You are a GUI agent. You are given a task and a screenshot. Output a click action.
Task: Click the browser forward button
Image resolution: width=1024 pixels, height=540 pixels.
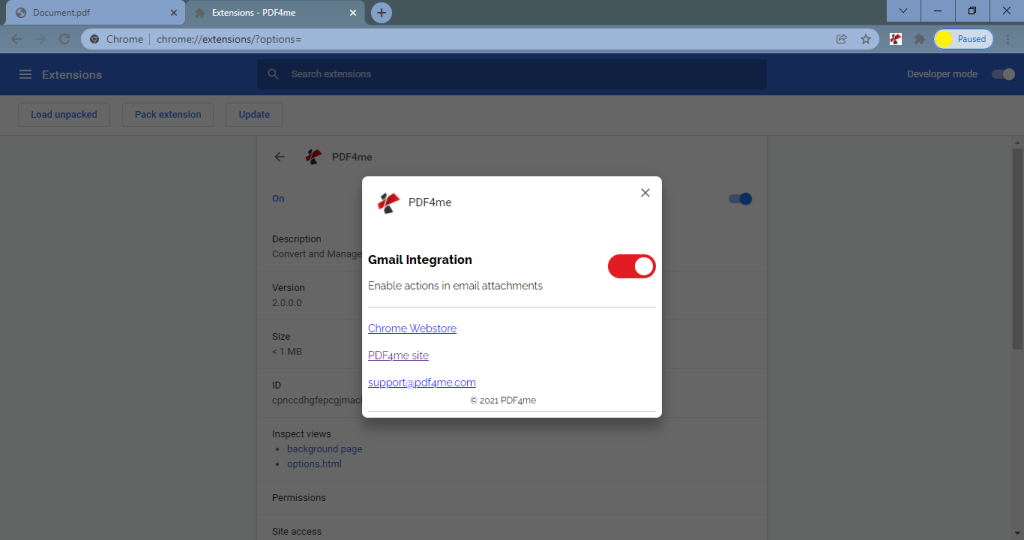point(40,39)
